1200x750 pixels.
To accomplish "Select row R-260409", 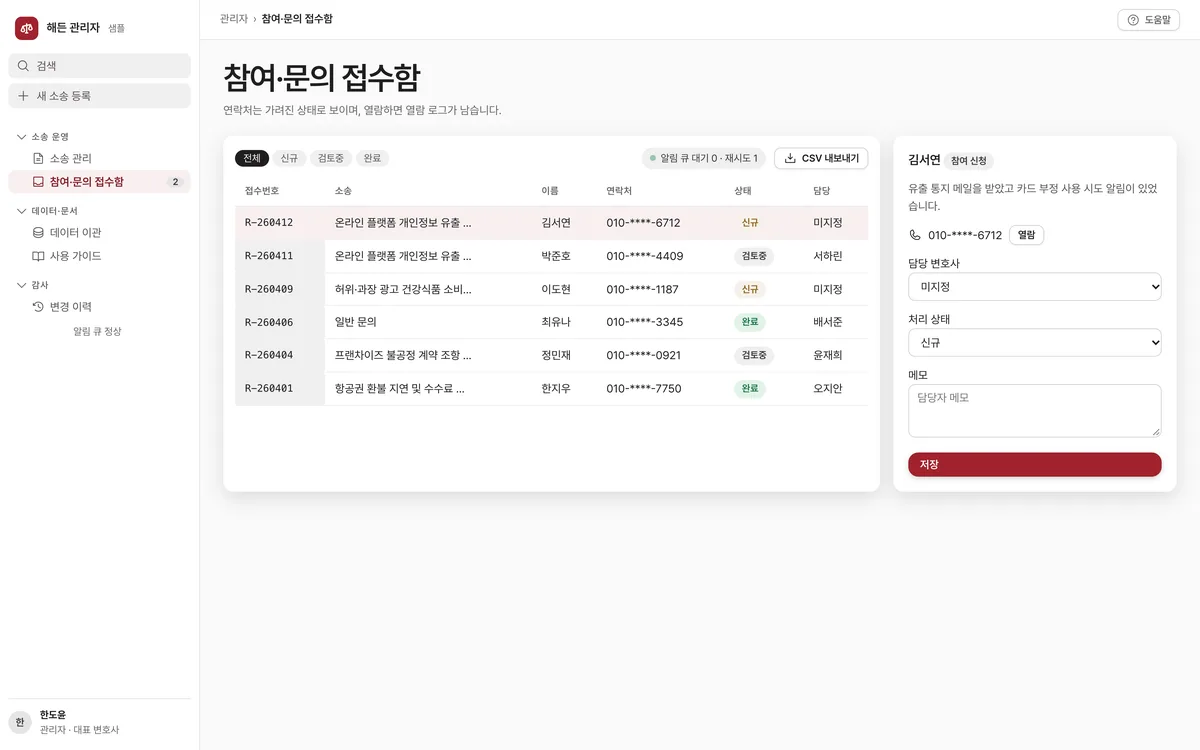I will (x=551, y=289).
